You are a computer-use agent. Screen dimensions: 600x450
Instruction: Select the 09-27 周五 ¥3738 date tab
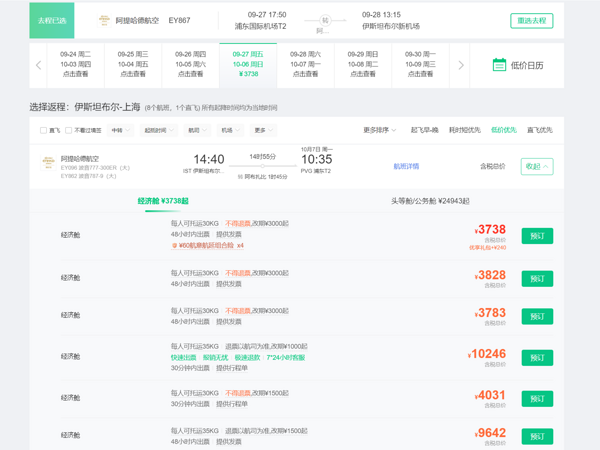click(248, 65)
